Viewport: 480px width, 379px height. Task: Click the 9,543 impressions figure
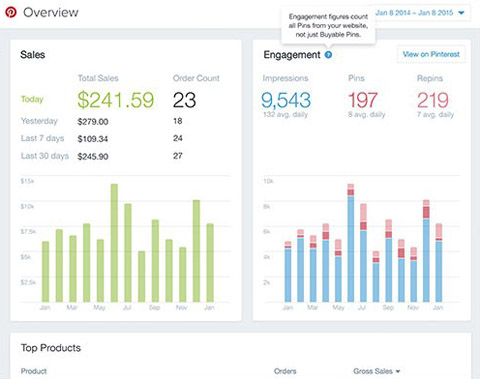(x=286, y=100)
